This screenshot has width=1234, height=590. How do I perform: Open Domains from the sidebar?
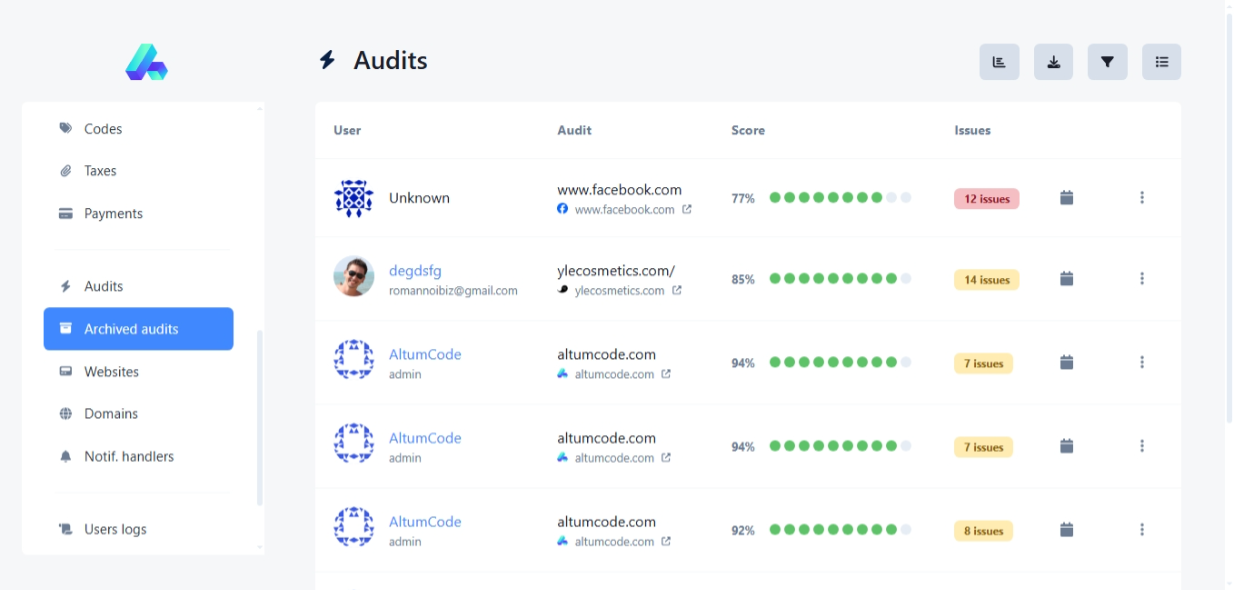click(x=110, y=414)
